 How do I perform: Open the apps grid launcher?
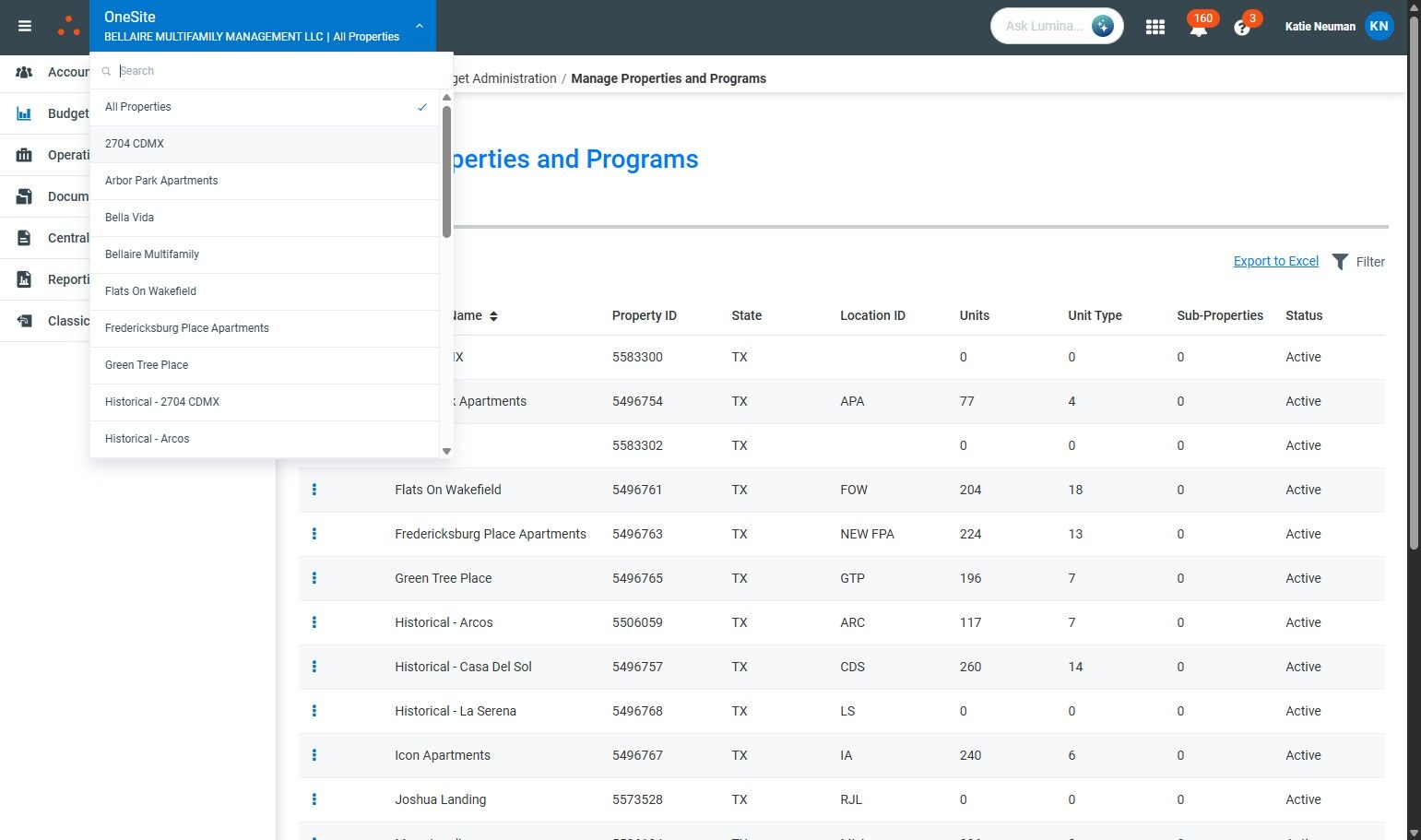tap(1155, 27)
